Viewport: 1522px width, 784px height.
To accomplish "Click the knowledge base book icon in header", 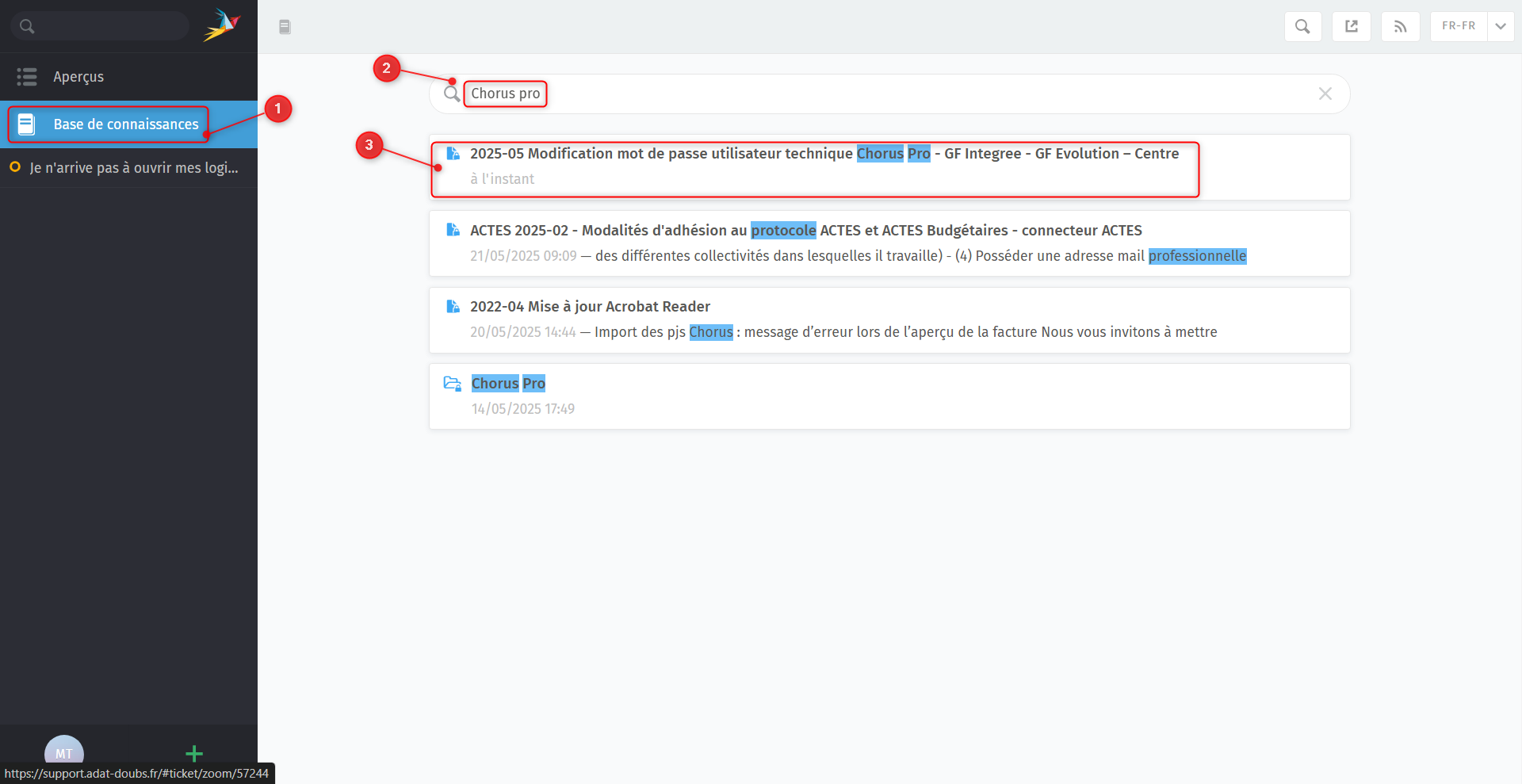I will [285, 27].
